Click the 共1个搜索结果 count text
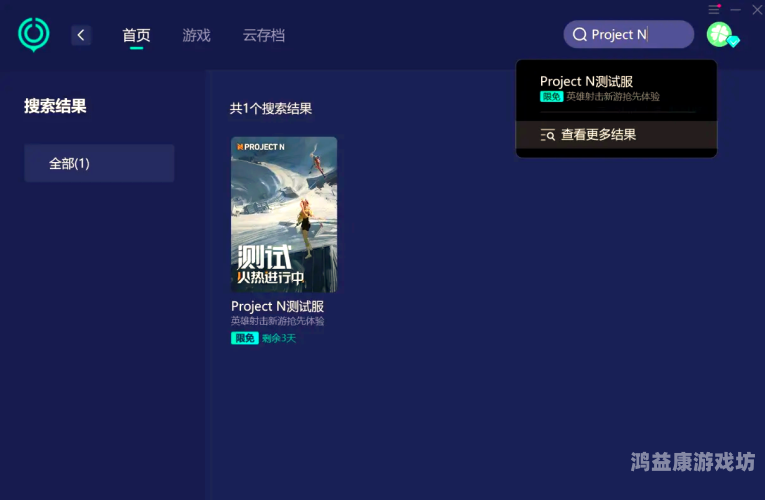The image size is (765, 500). pyautogui.click(x=270, y=108)
